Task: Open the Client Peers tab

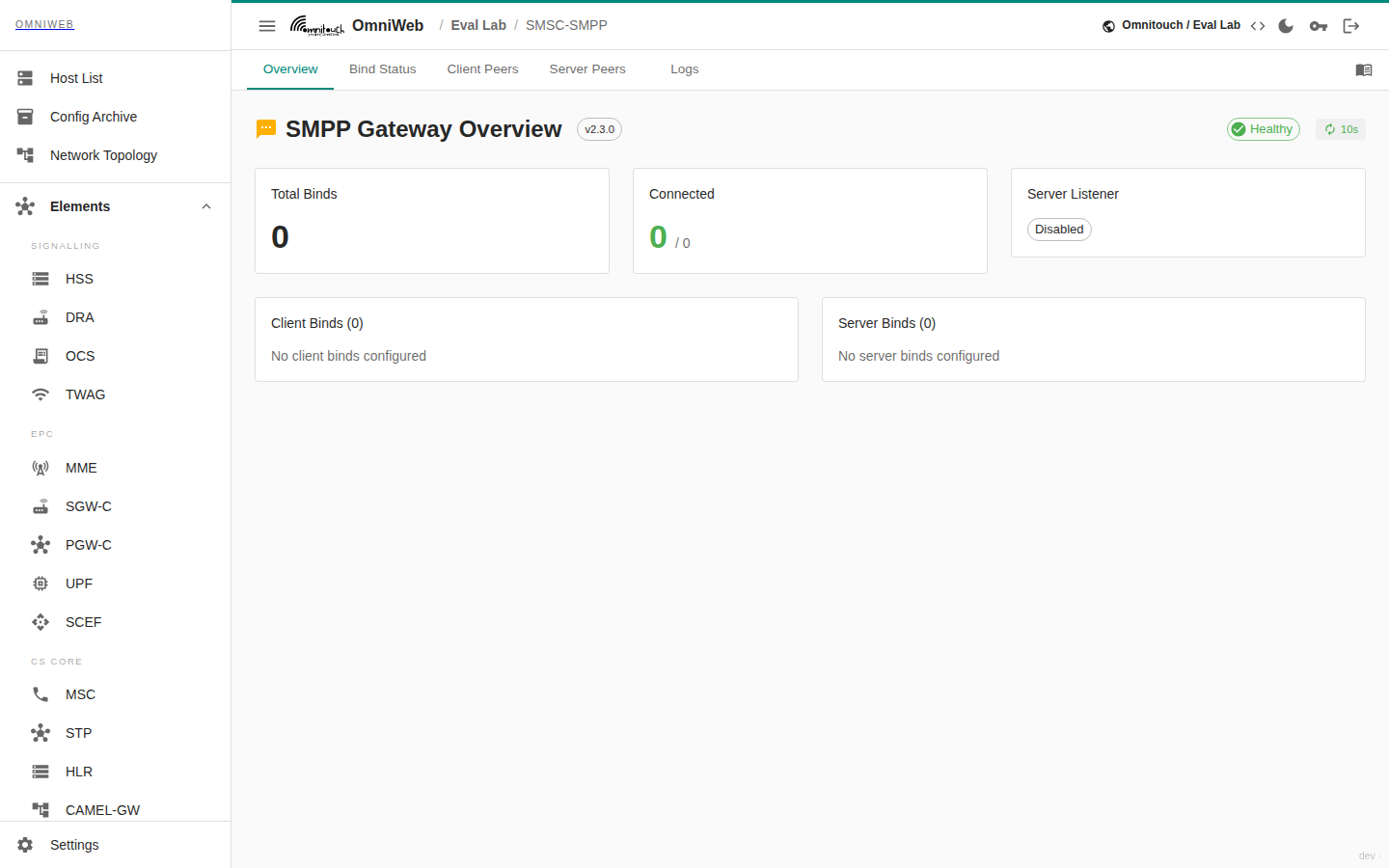Action: (483, 69)
